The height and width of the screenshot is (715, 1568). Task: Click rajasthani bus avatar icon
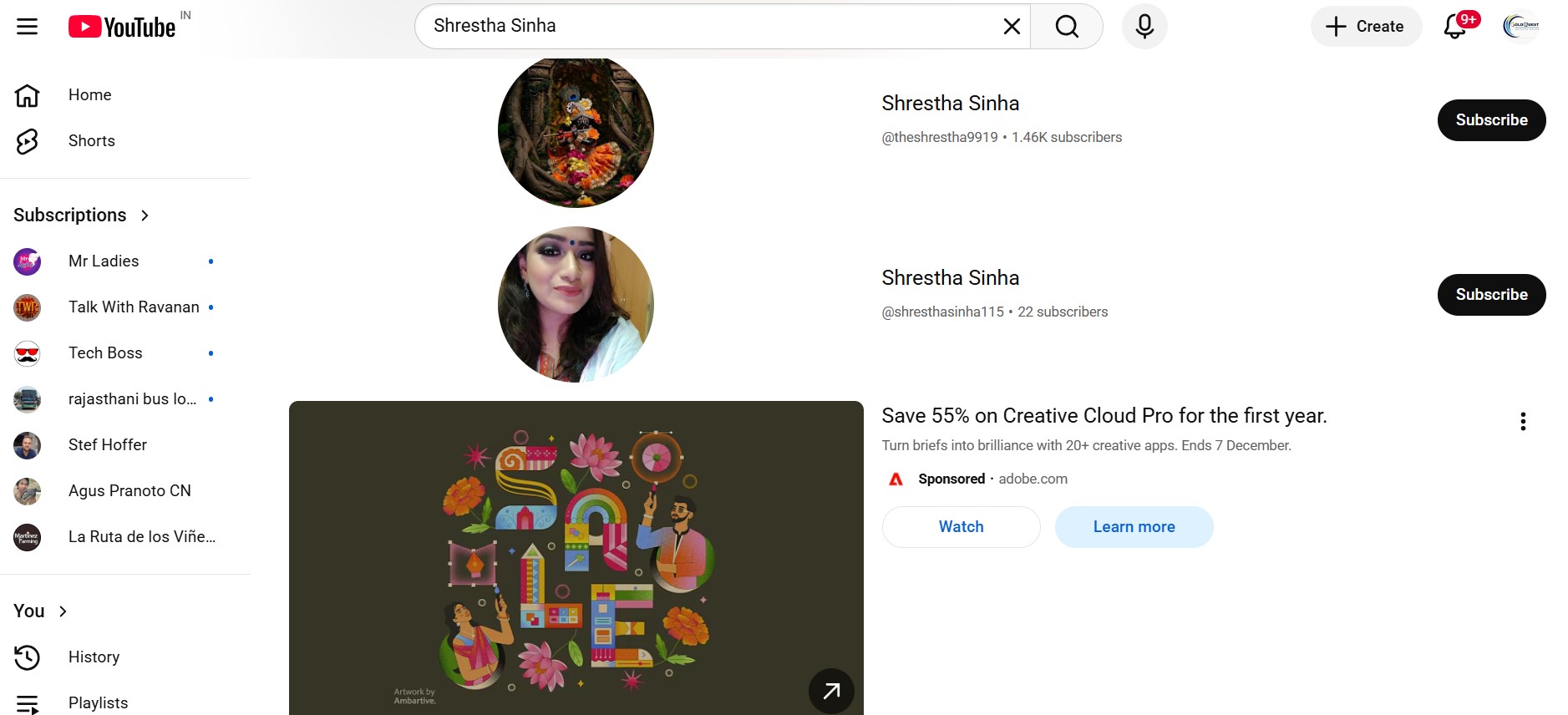pos(28,399)
